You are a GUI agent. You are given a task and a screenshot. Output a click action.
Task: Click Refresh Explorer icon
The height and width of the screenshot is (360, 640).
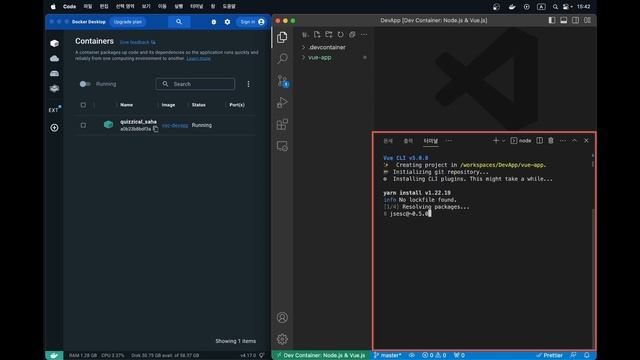340,35
